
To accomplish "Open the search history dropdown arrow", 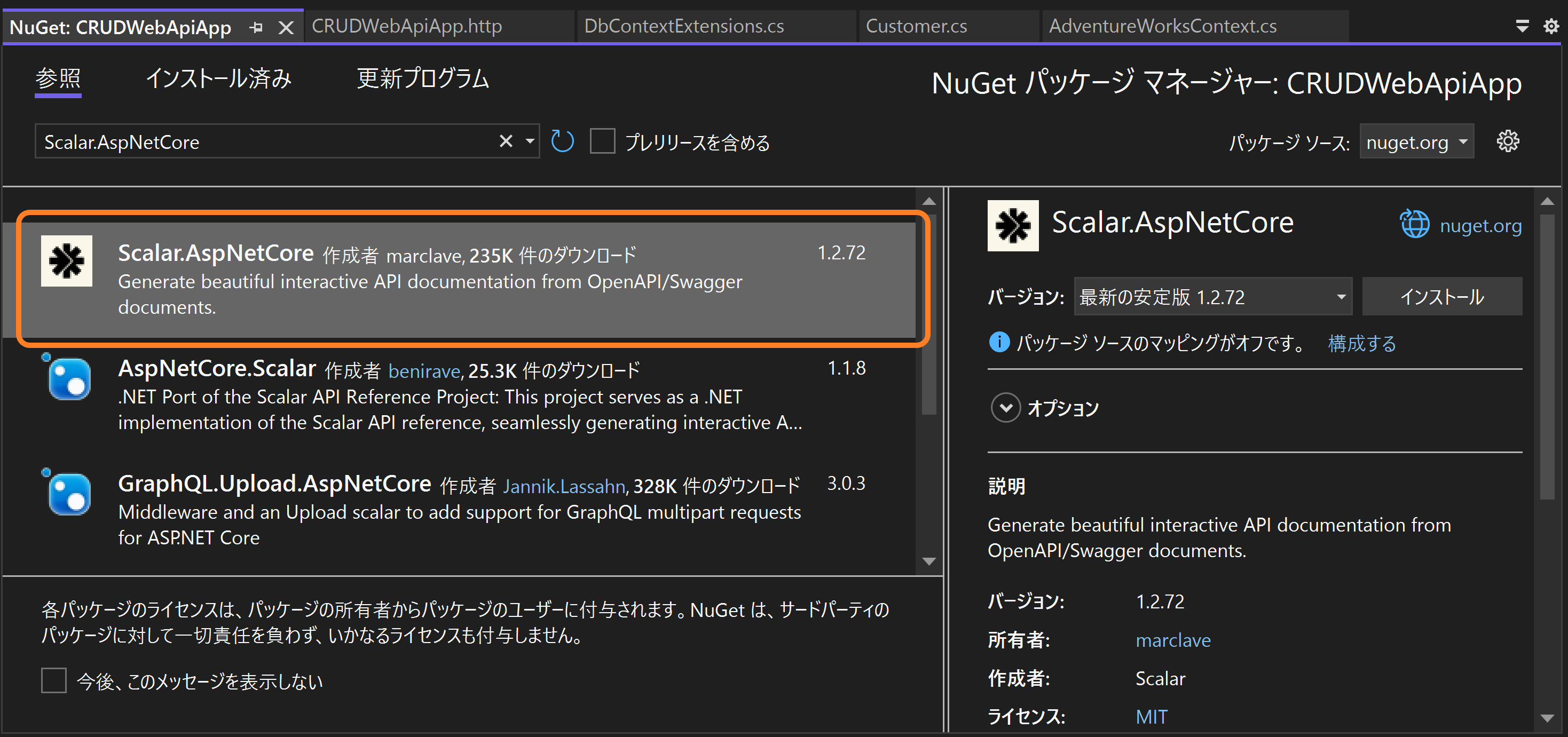I will (530, 141).
